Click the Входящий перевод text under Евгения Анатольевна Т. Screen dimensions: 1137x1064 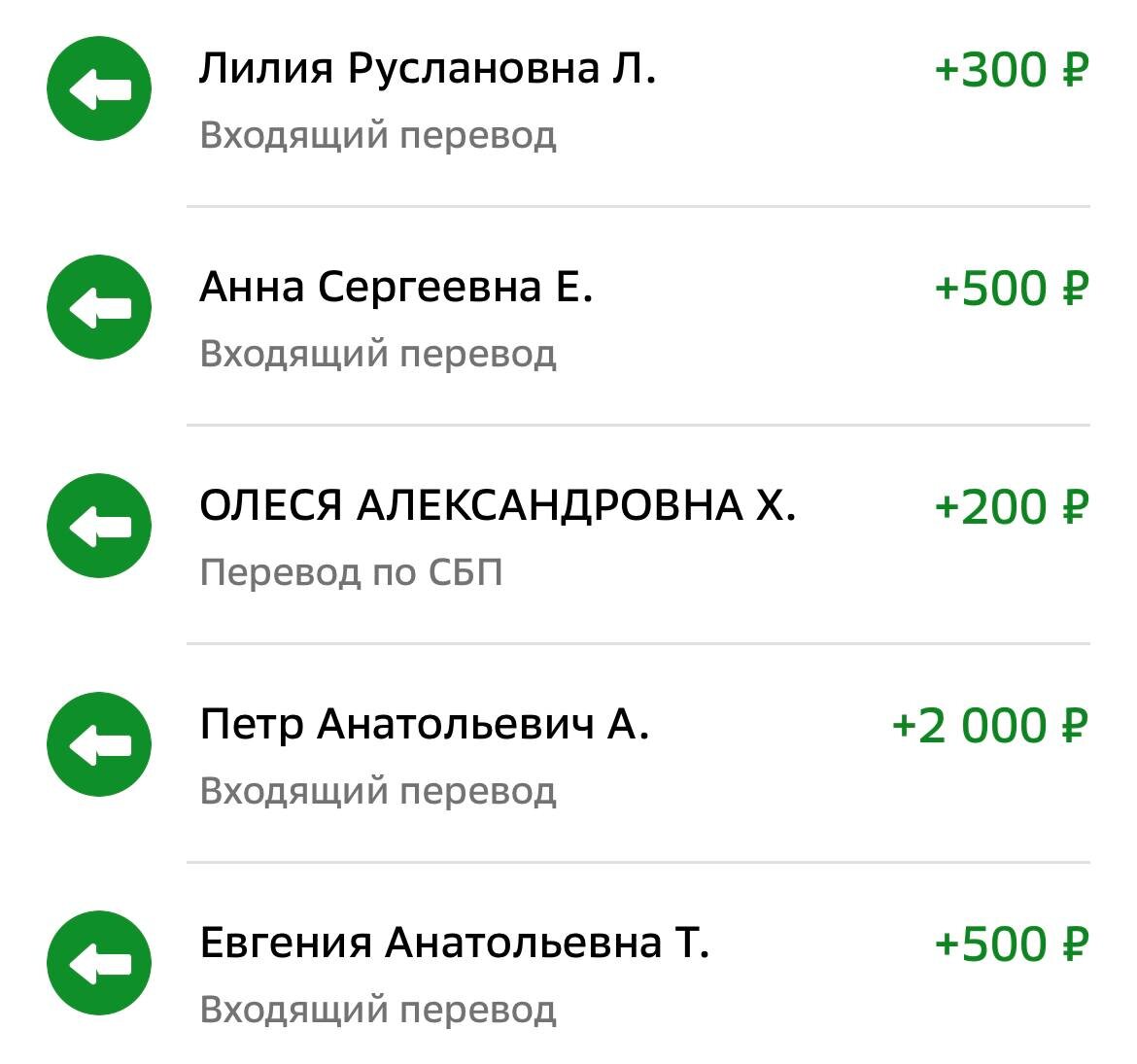(379, 1009)
